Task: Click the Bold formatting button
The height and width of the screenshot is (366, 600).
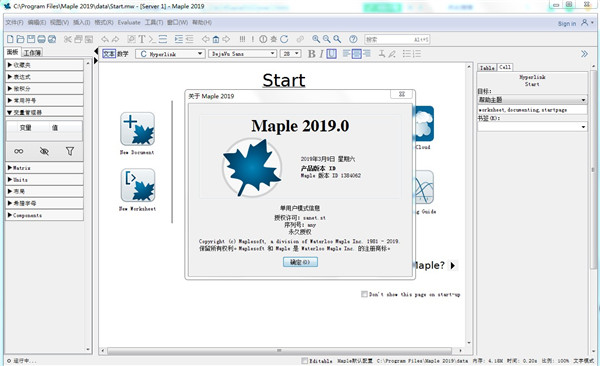Action: pos(312,54)
